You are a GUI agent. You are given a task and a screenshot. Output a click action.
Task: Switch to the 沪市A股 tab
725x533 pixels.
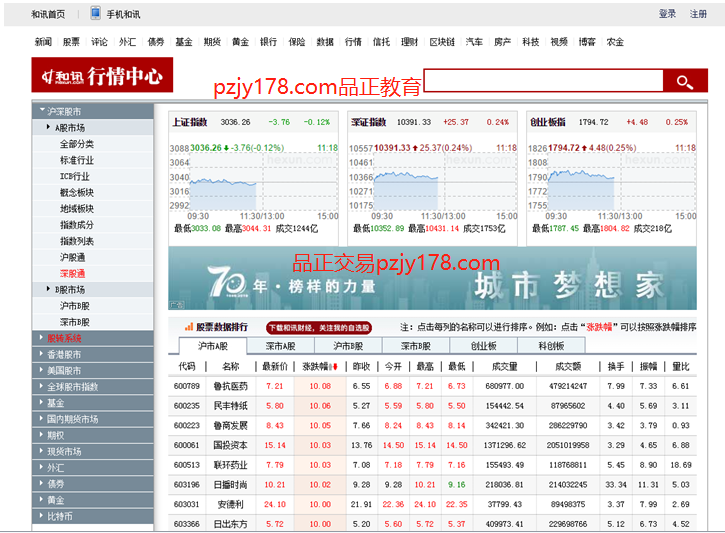pos(213,346)
